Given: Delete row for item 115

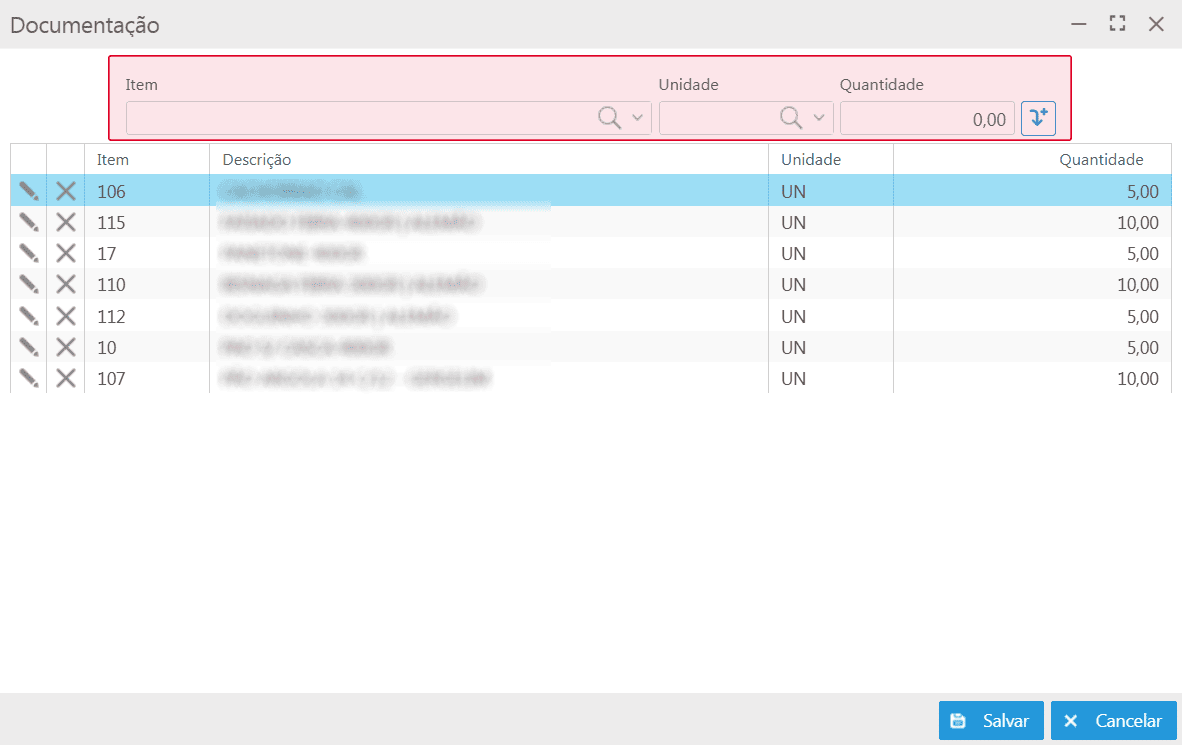Looking at the screenshot, I should click(65, 222).
